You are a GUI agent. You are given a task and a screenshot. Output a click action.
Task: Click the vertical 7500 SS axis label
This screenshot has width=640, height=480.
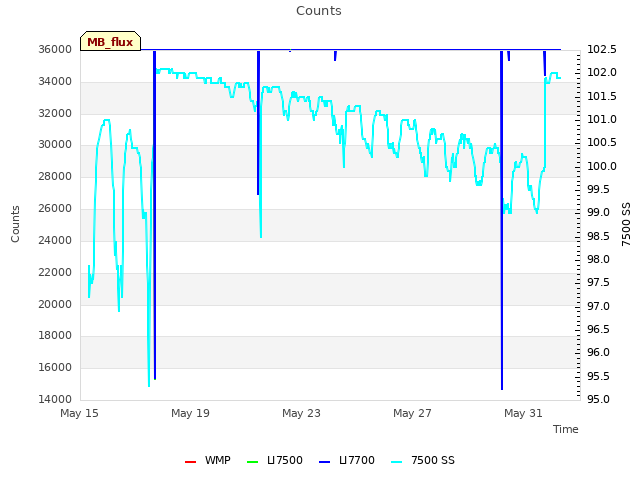point(626,224)
